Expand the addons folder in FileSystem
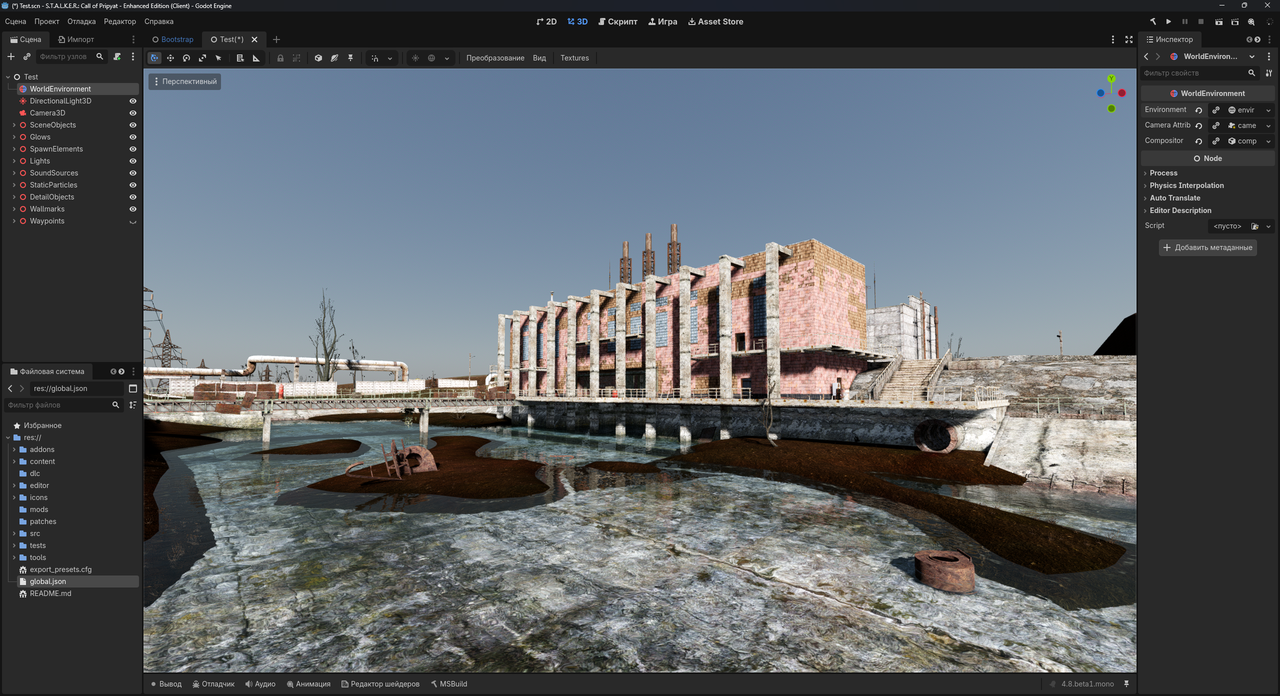This screenshot has width=1280, height=696. [14, 449]
